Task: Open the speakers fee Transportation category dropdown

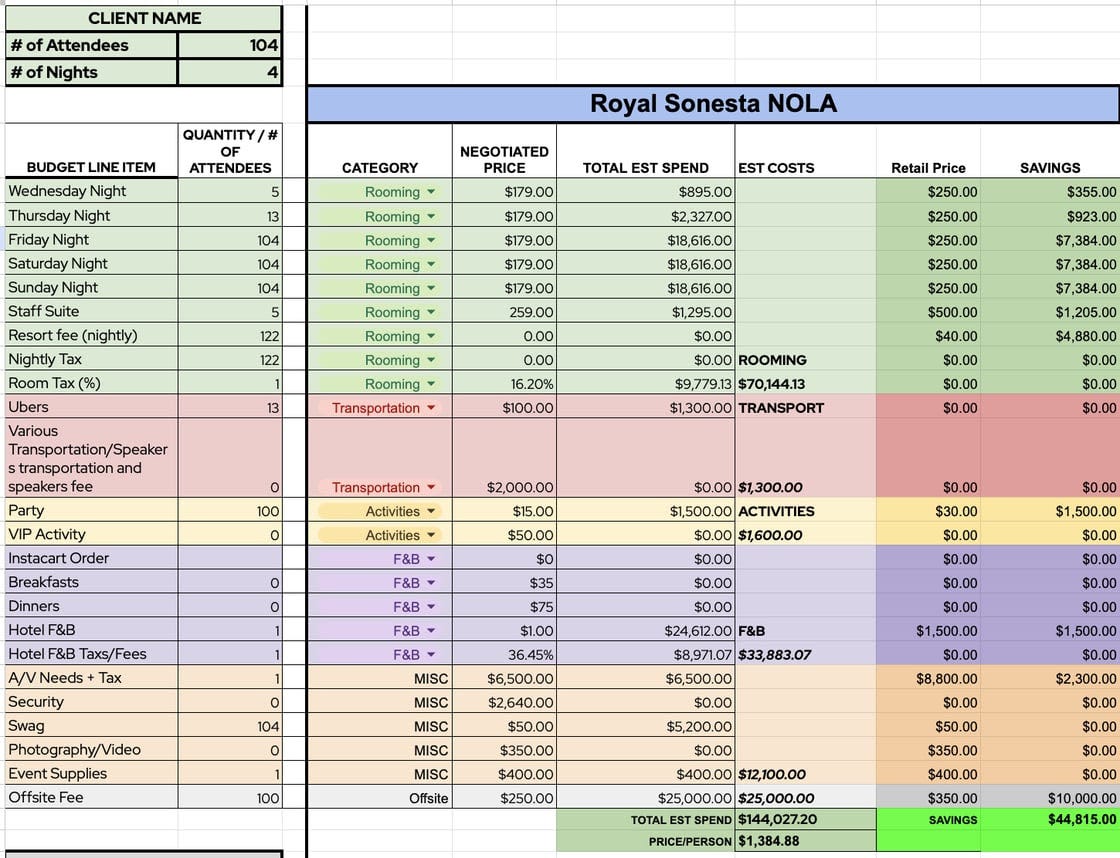Action: 431,487
